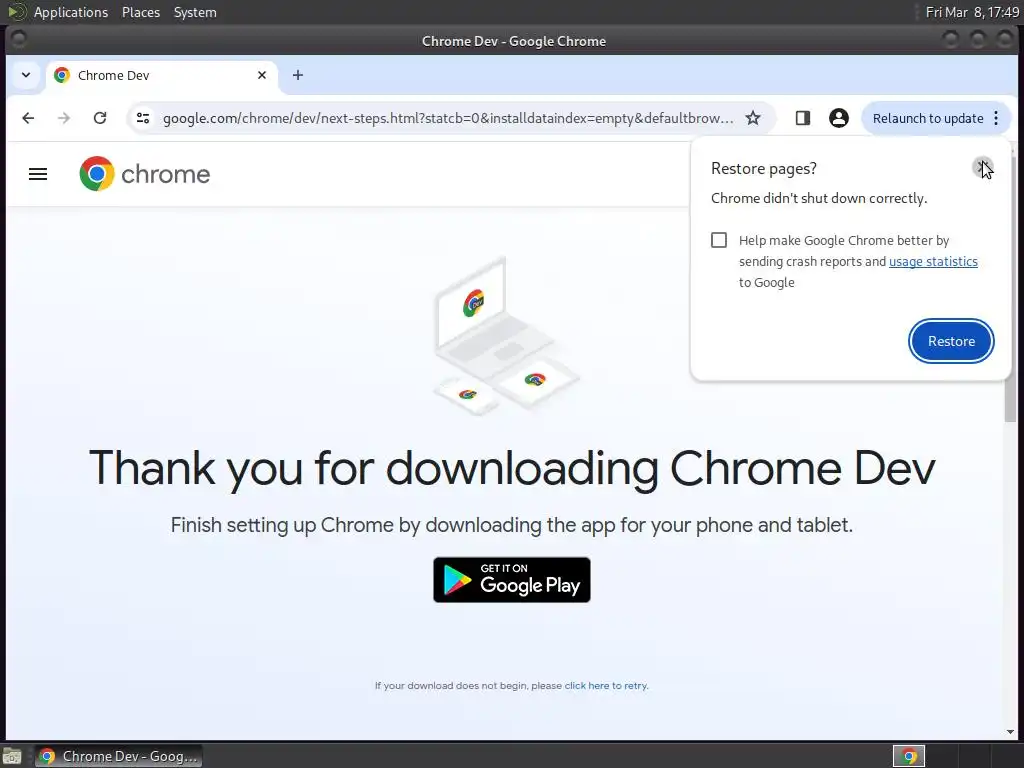Click 'Finish setting up Chrome' subtitle text
The image size is (1024, 768).
click(x=512, y=525)
